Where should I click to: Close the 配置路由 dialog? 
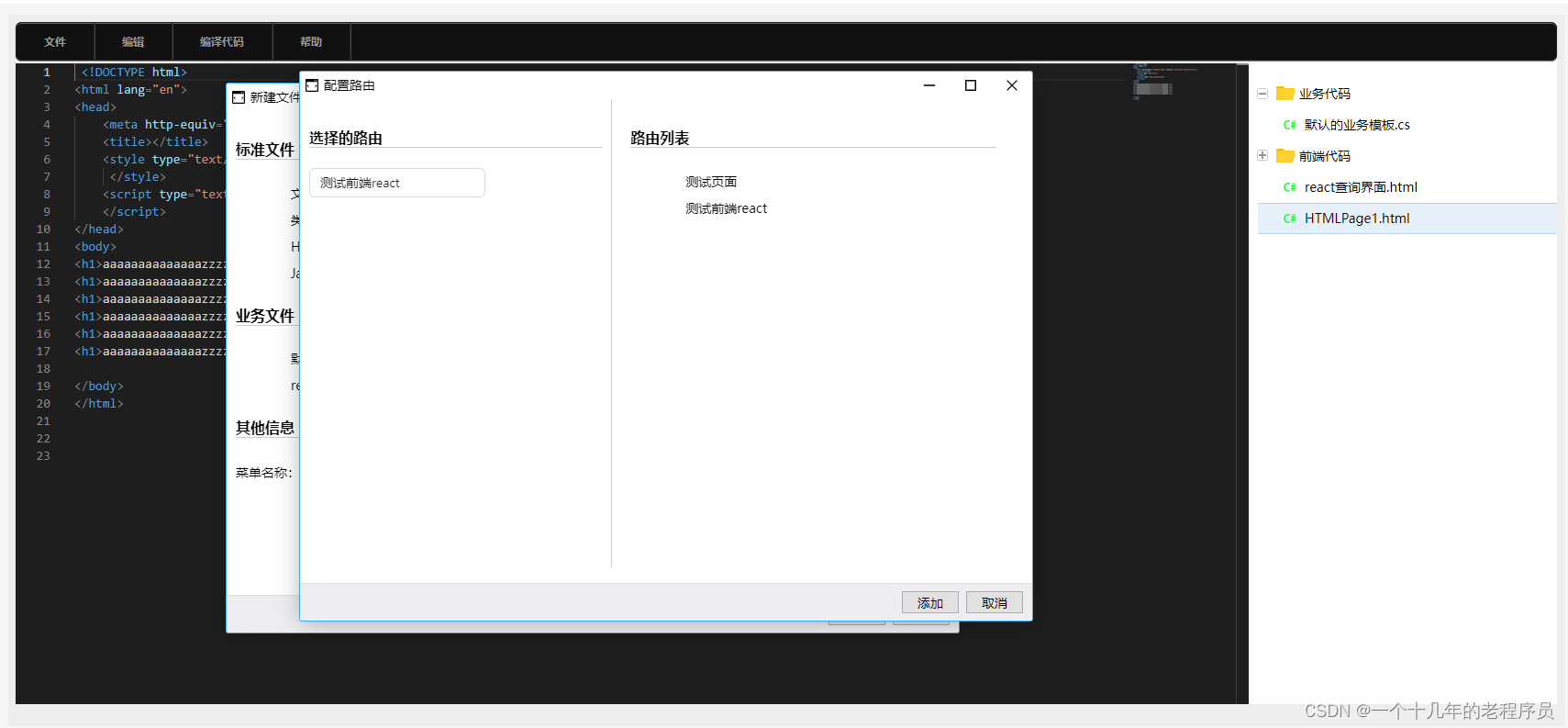pyautogui.click(x=1012, y=85)
